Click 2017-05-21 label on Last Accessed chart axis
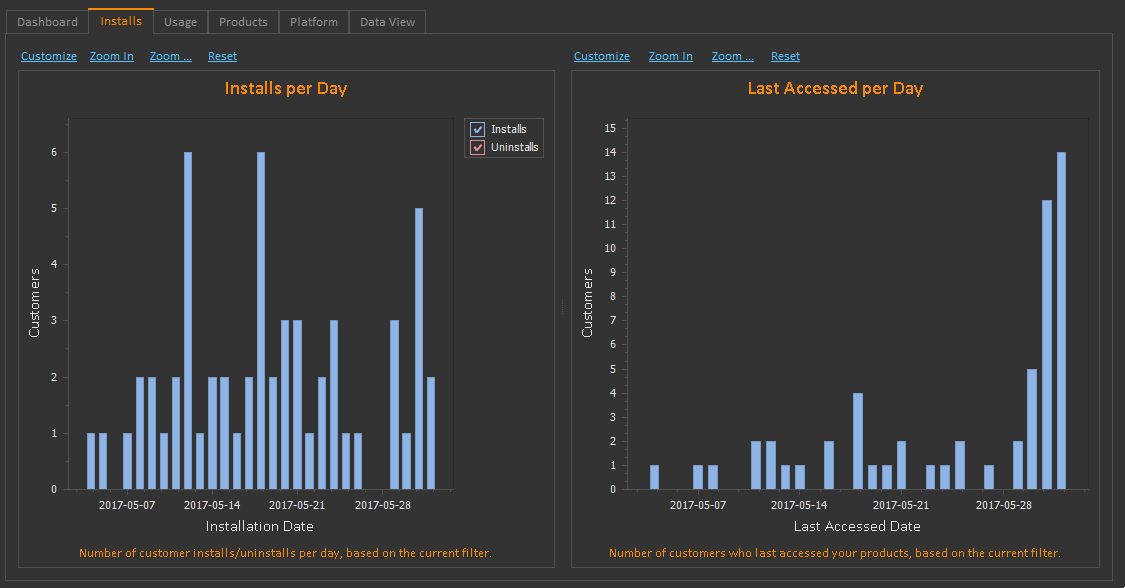Viewport: 1125px width, 588px height. (900, 505)
